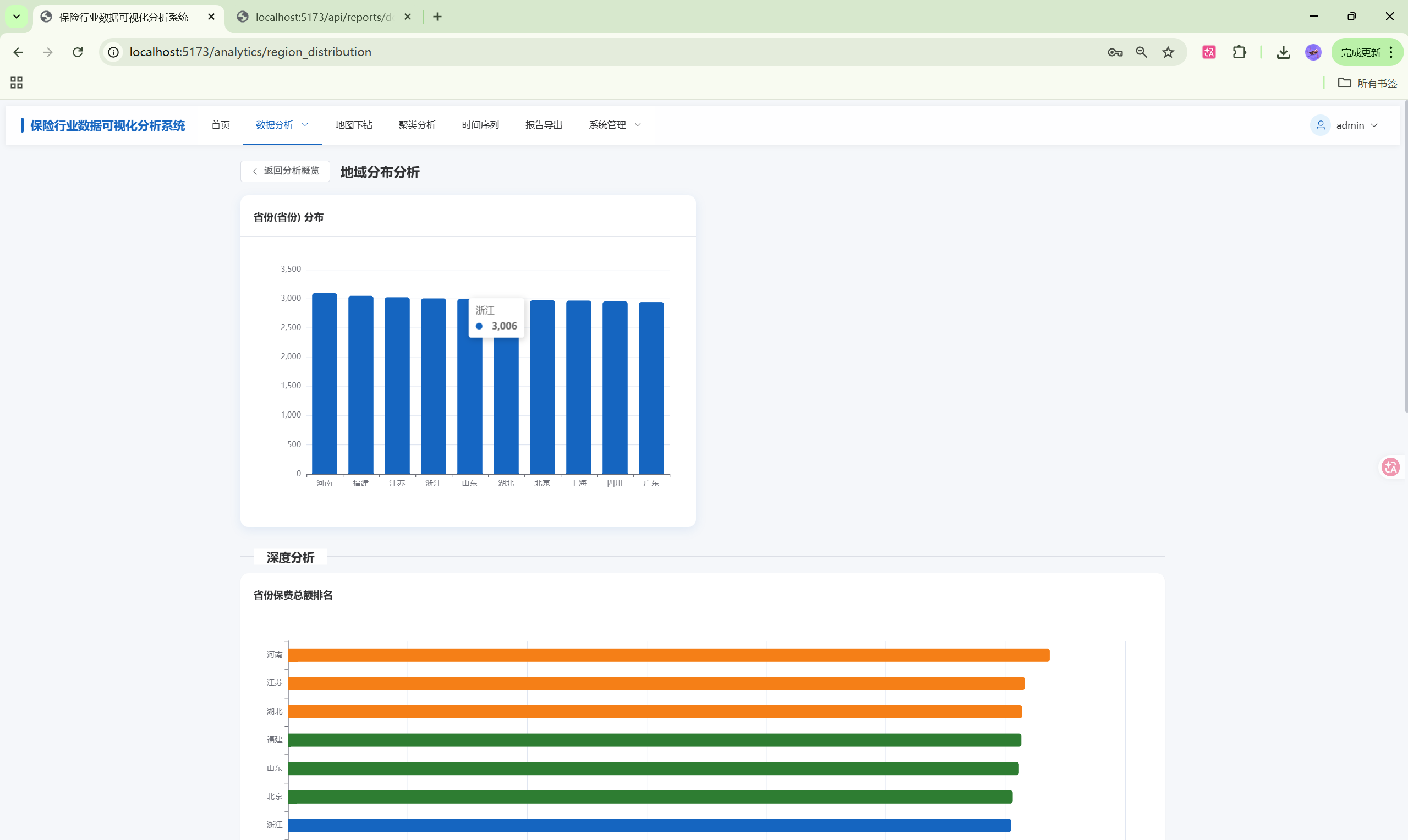Screen dimensions: 1408x840
Task: Expand the 数据分析 dropdown menu
Action: pyautogui.click(x=282, y=125)
